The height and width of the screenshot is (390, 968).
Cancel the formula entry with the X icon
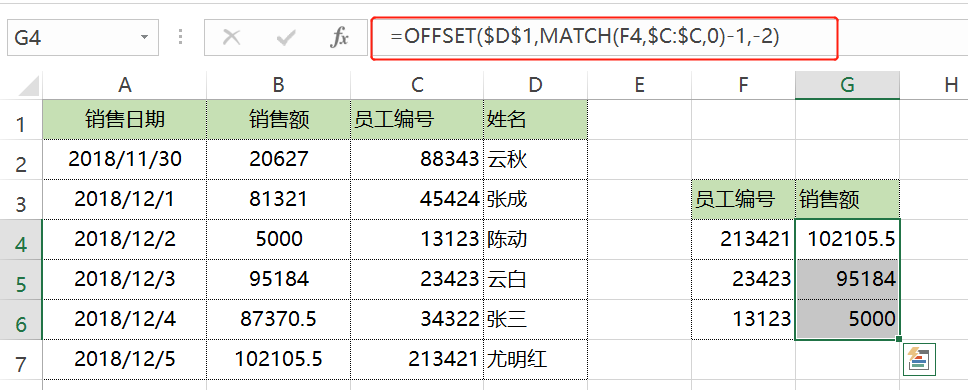point(232,38)
